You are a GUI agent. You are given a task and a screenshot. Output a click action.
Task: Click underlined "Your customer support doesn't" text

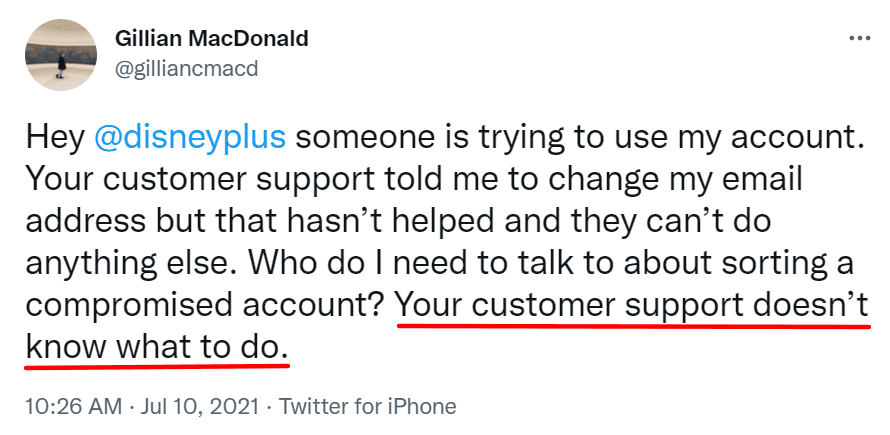point(632,305)
